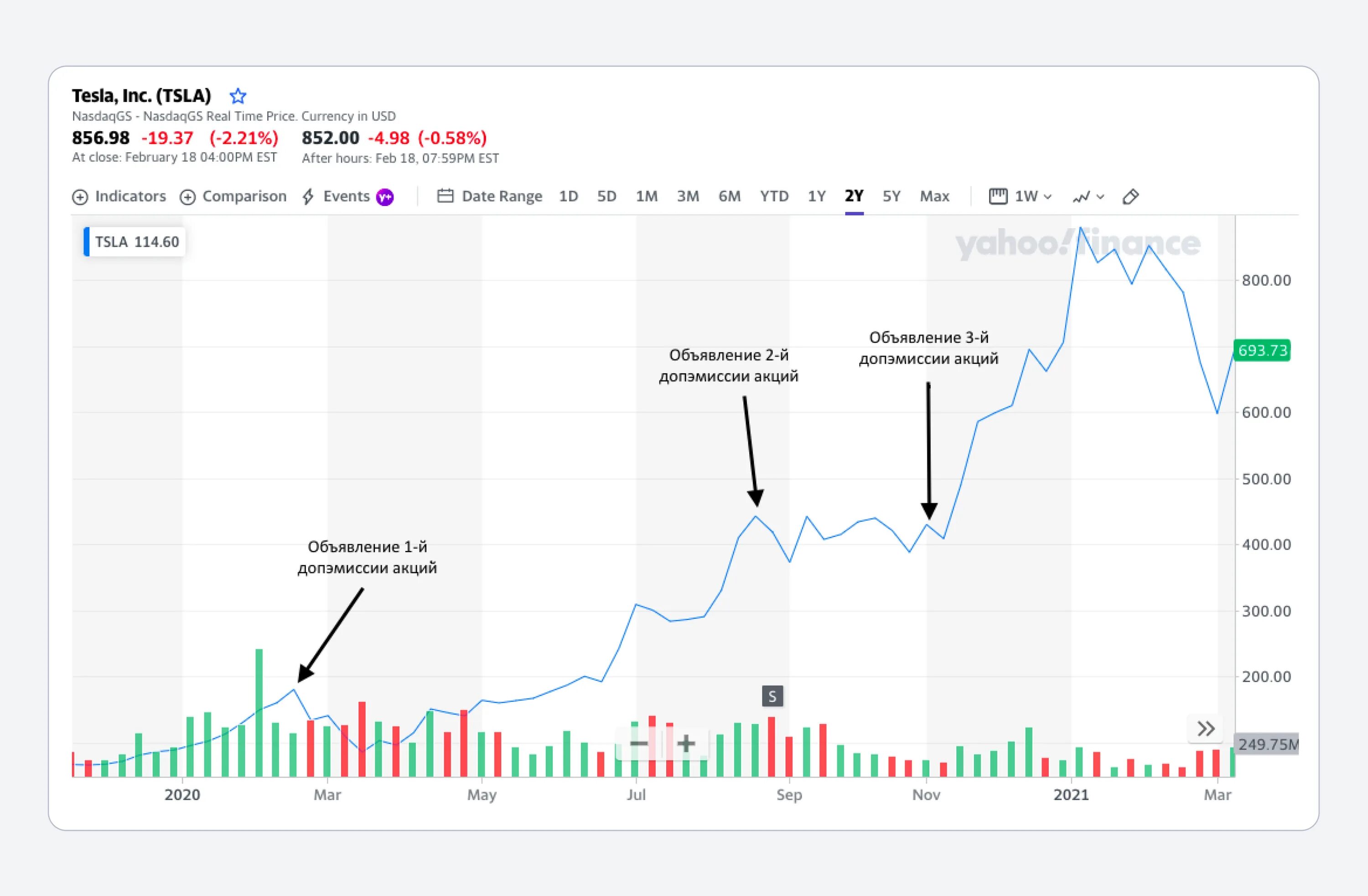Click the 249.75M volume label
This screenshot has height=896, width=1368.
point(1267,744)
